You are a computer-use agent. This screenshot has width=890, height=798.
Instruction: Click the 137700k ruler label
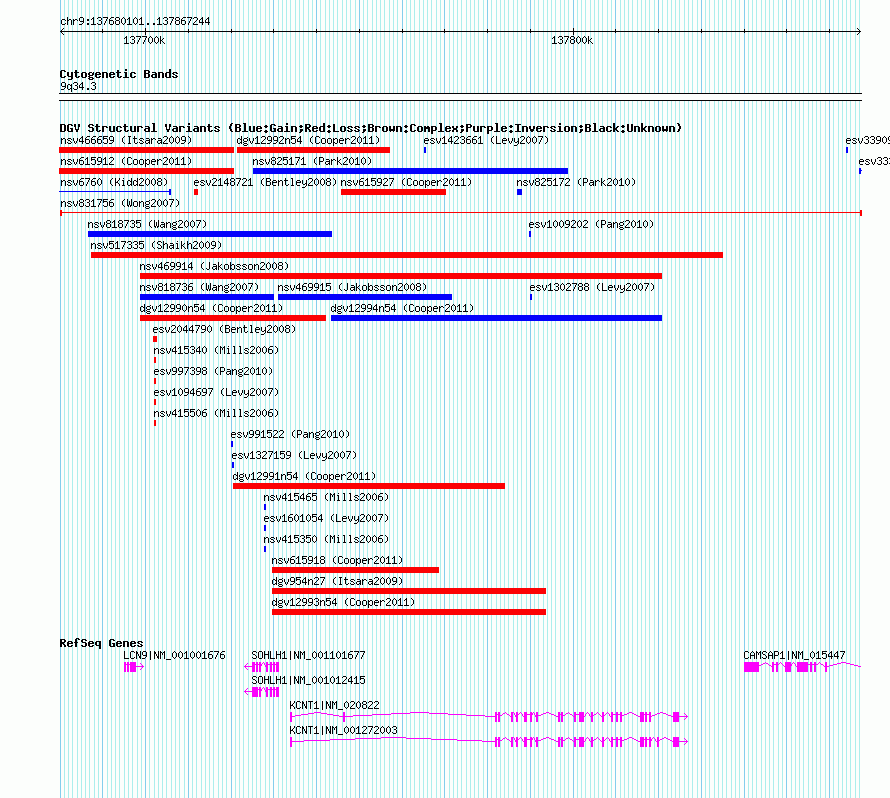144,40
